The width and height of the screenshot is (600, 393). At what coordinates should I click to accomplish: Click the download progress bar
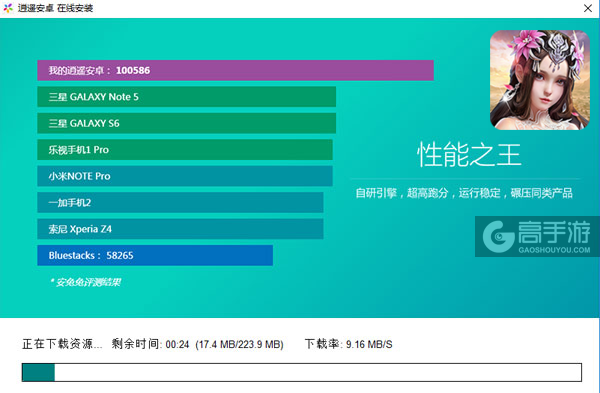tap(302, 372)
